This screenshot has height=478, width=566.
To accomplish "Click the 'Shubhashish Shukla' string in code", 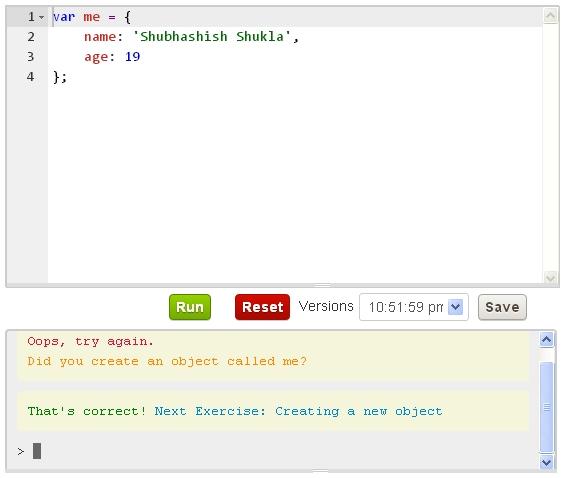I will tap(212, 37).
